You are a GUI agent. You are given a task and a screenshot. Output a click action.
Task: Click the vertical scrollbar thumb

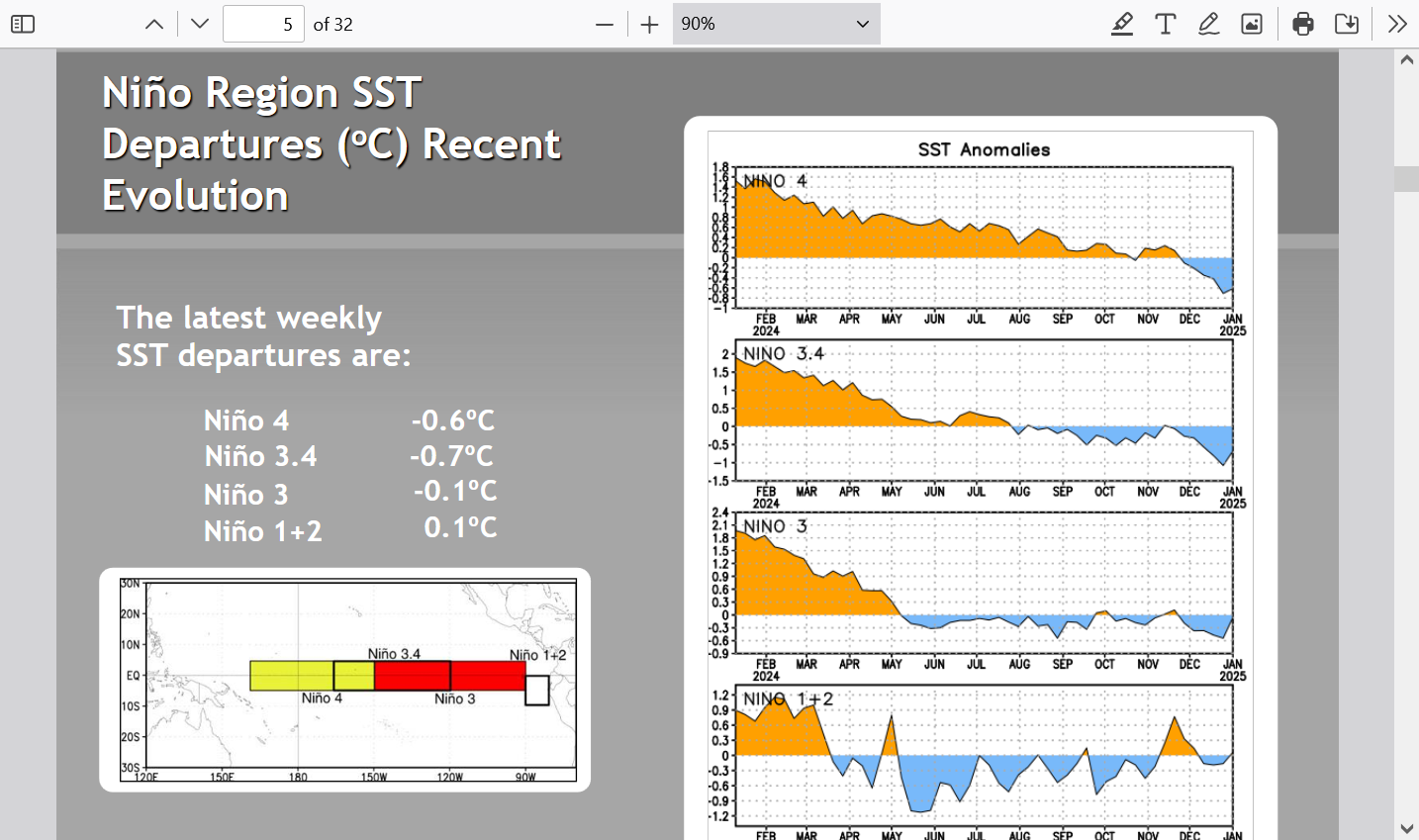pos(1407,179)
